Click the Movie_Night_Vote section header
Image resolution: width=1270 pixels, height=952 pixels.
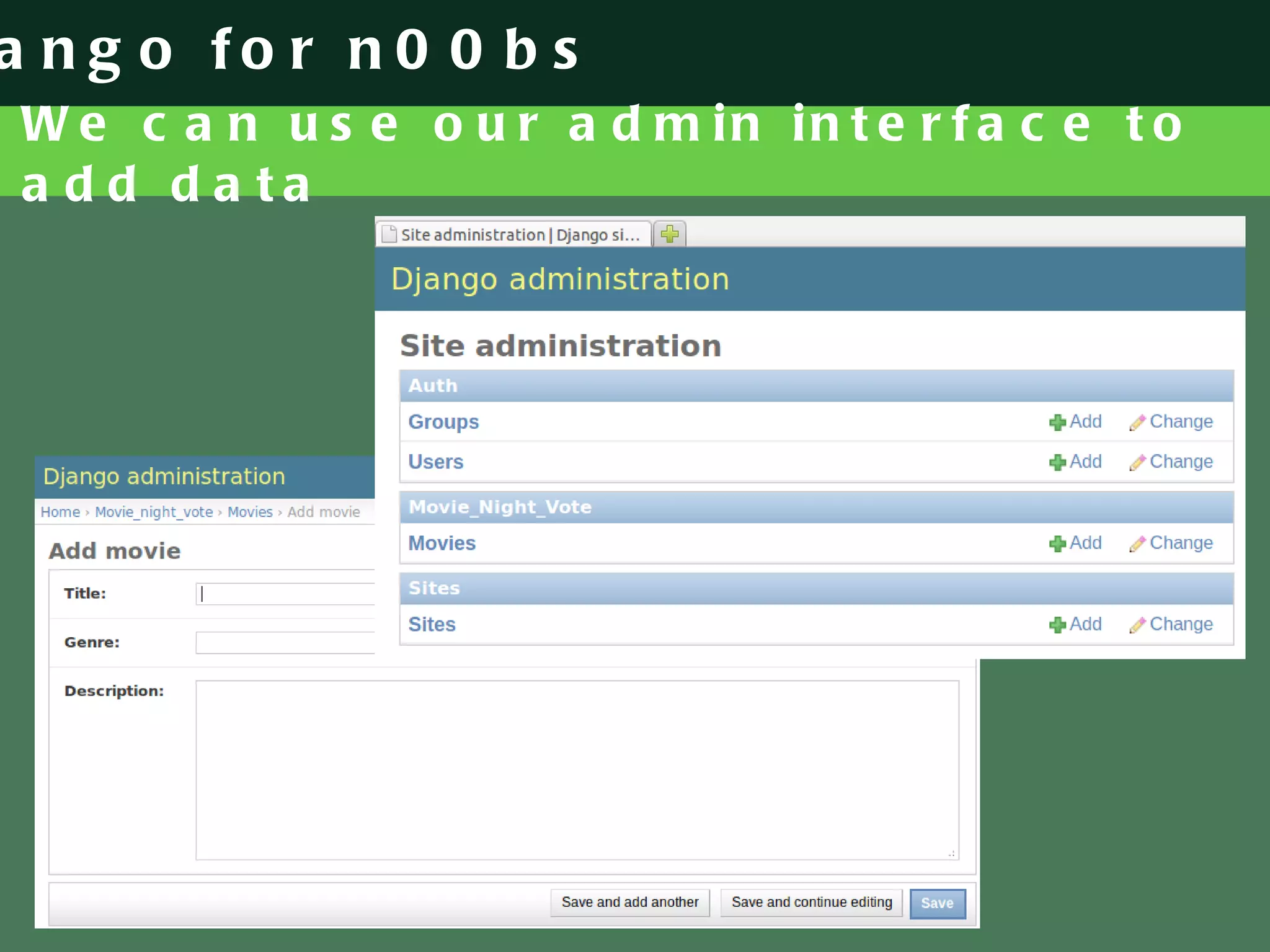click(x=817, y=508)
